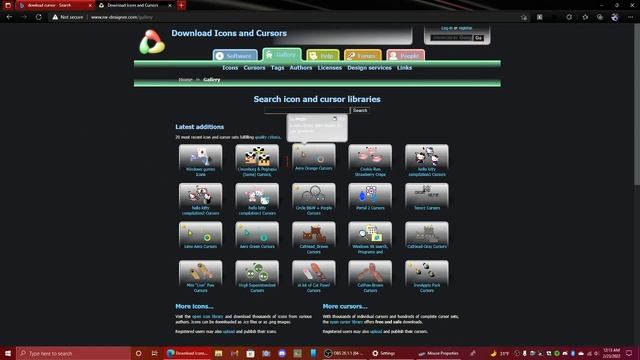The width and height of the screenshot is (640, 360).
Task: Click the Search button
Action: 360,110
